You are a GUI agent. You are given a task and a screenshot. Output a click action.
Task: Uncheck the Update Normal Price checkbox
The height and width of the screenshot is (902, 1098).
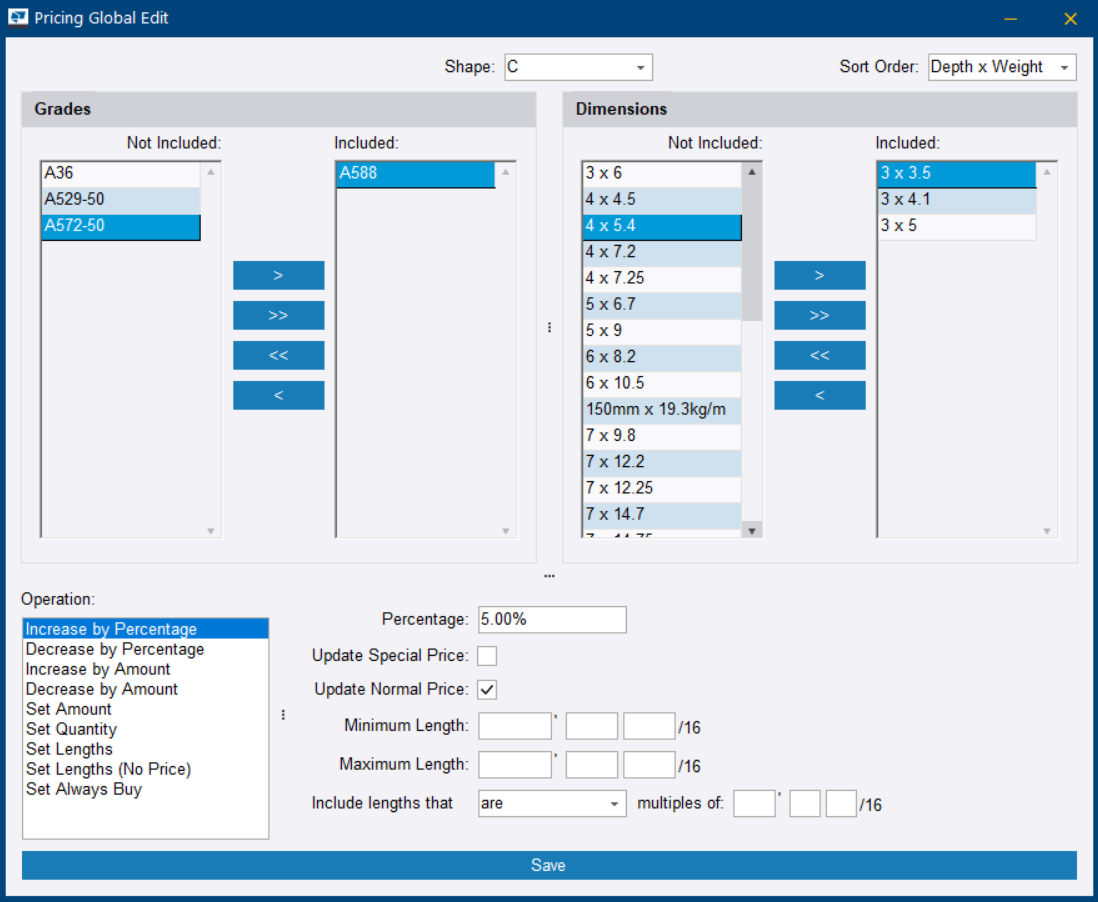pyautogui.click(x=487, y=689)
